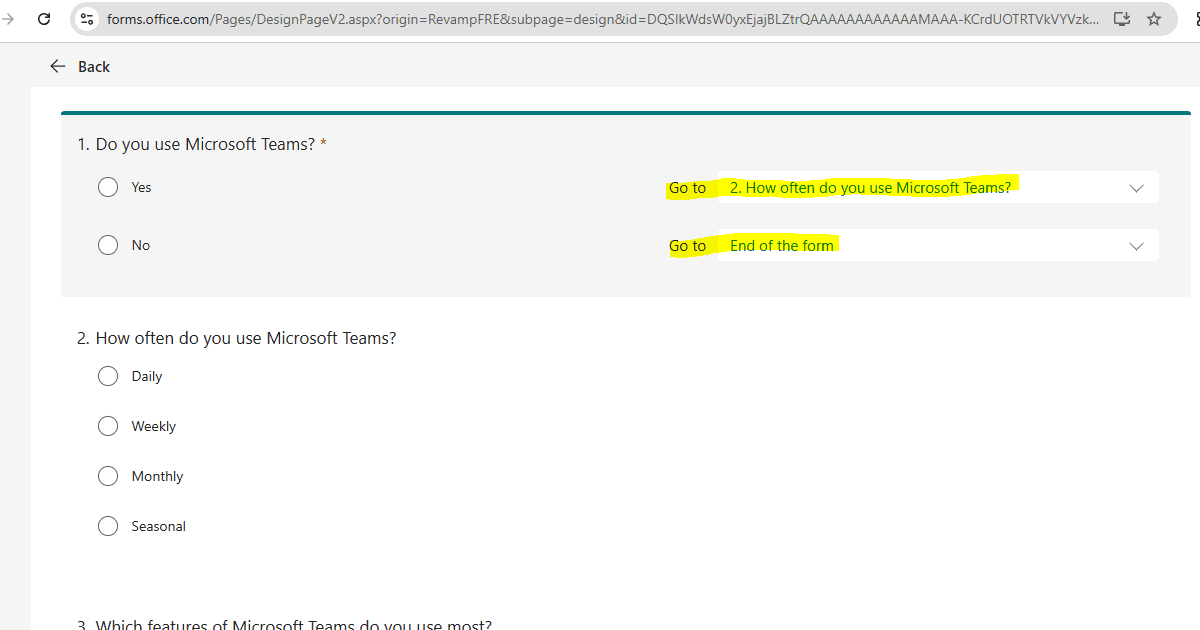Choose the Weekly radio option
The image size is (1200, 630).
(108, 426)
